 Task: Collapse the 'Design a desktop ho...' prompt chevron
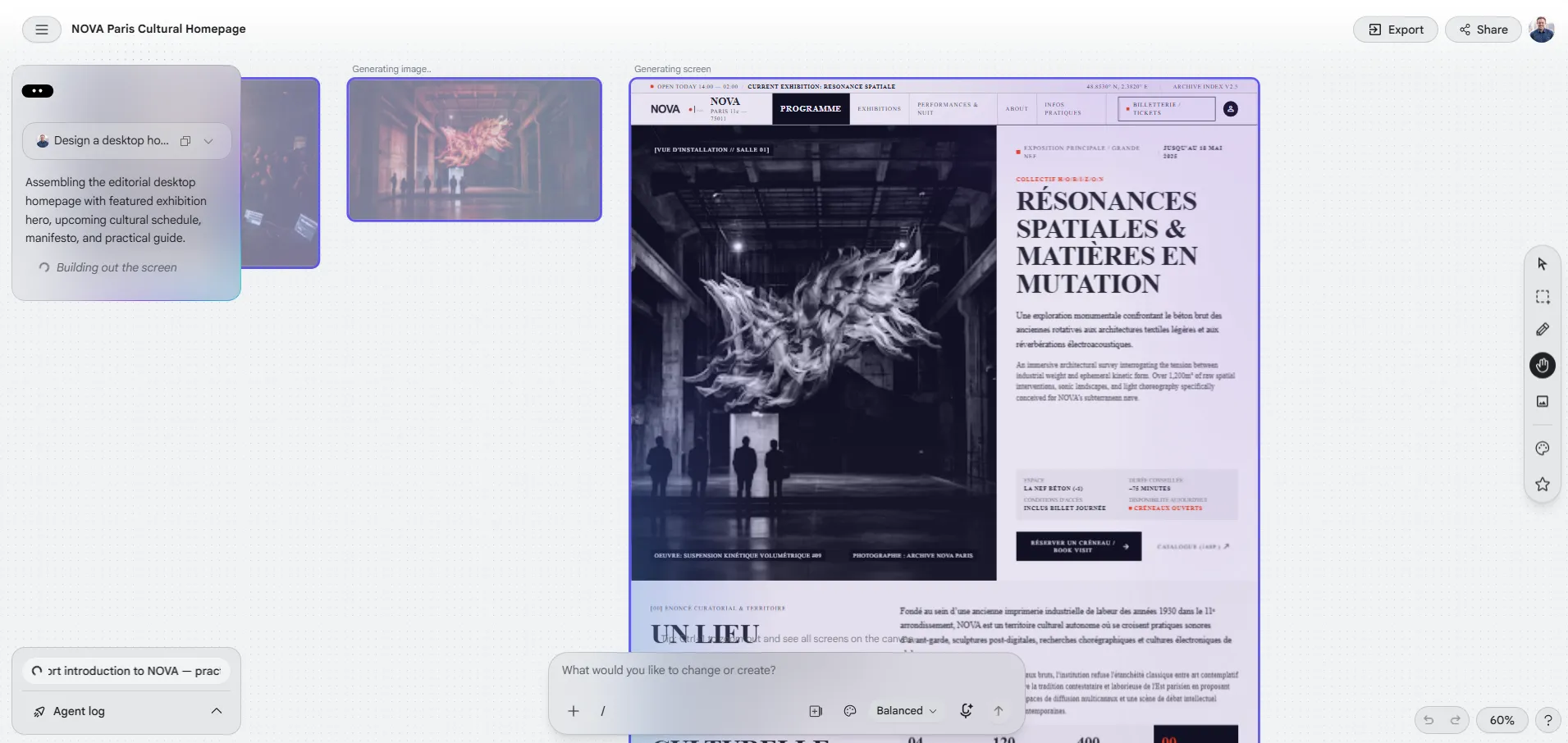[x=208, y=141]
